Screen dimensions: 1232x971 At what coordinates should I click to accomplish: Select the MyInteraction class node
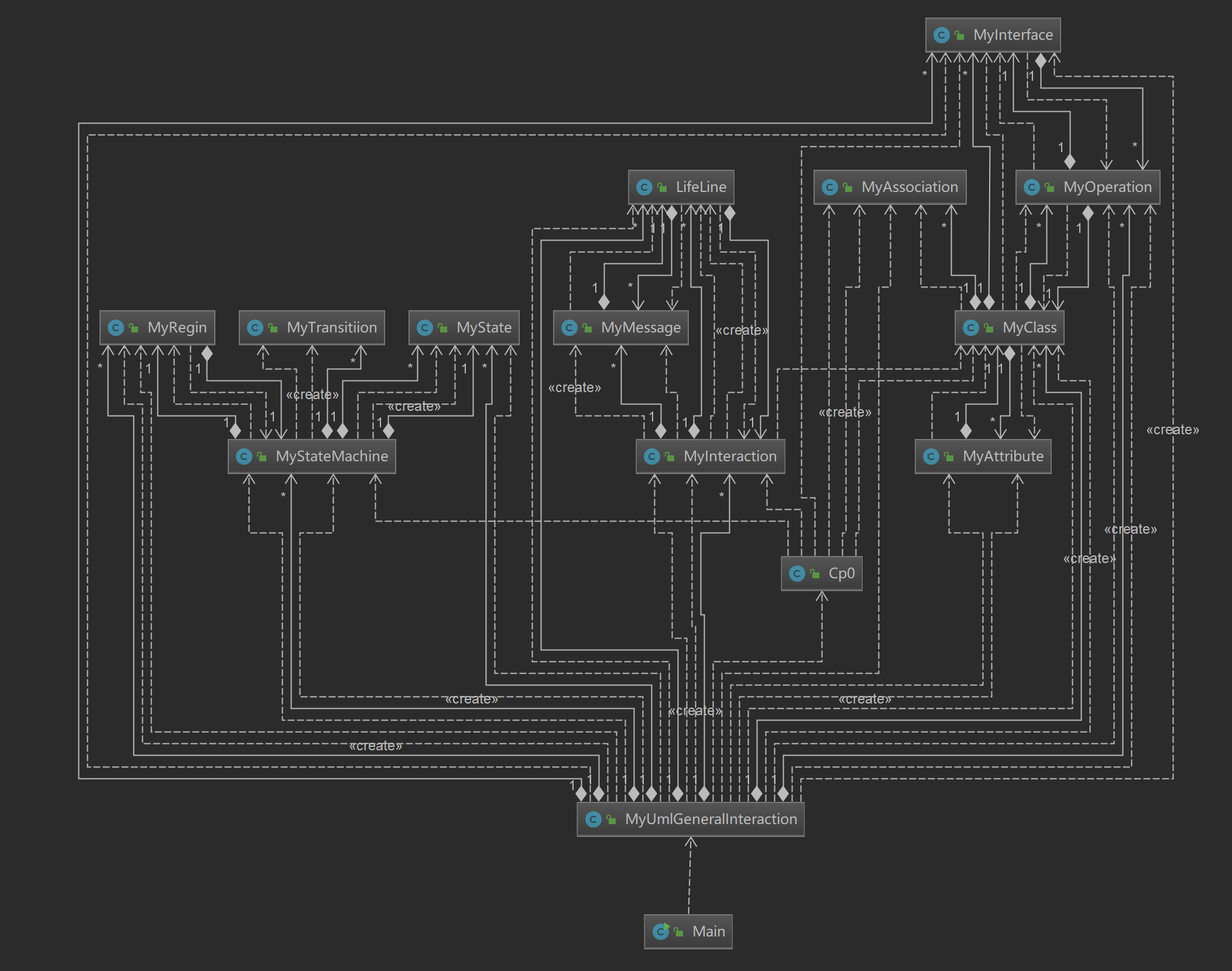729,457
